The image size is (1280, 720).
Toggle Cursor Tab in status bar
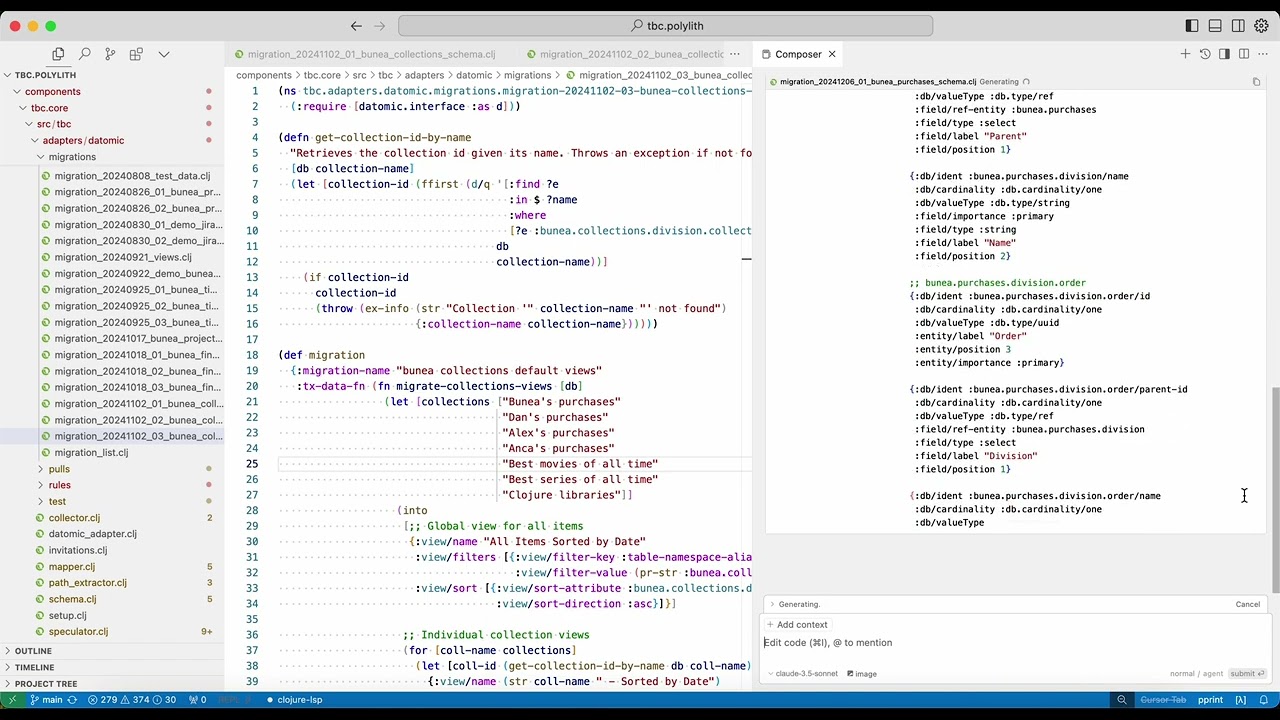coord(1163,700)
